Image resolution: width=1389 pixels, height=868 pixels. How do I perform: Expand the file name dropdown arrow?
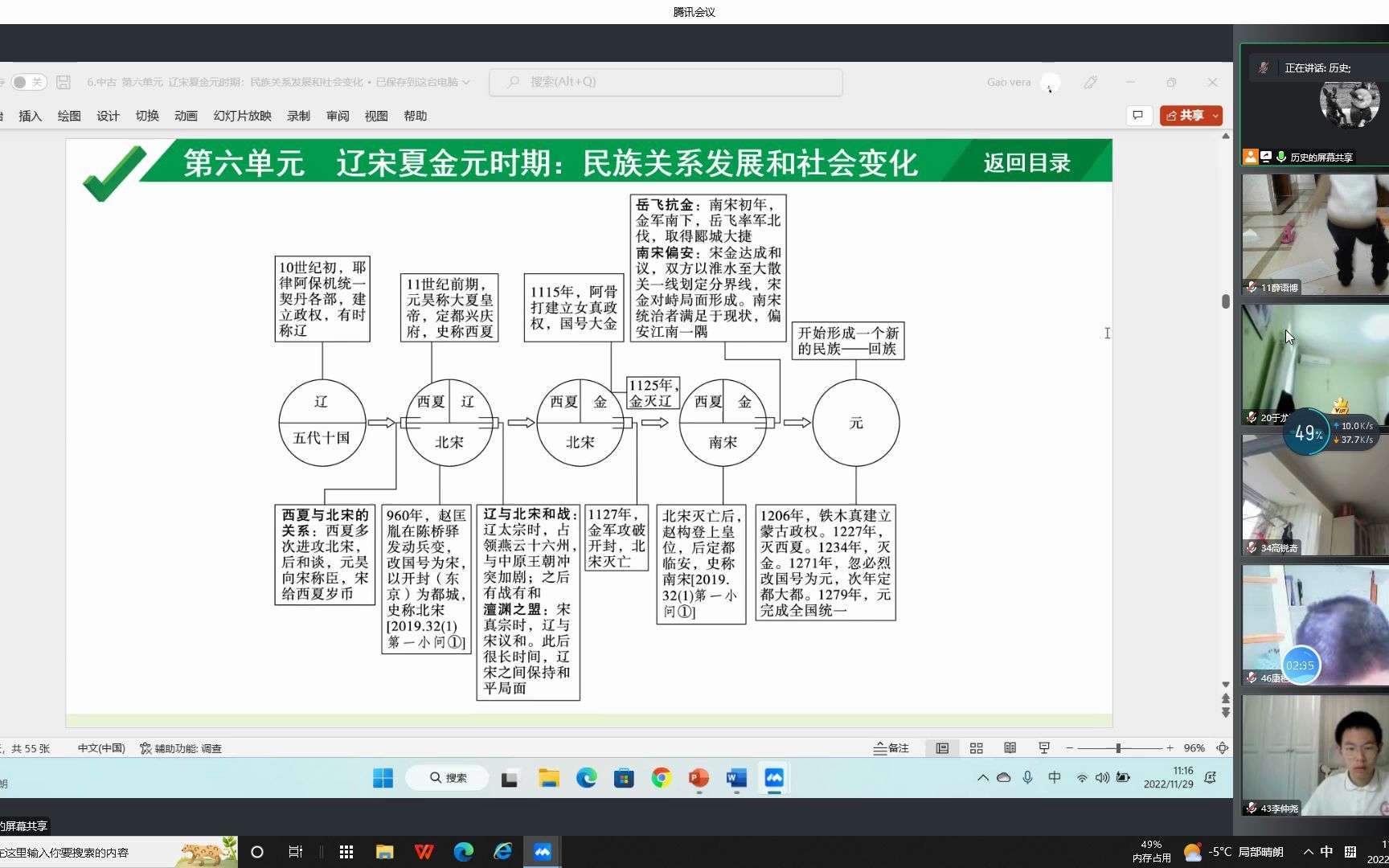point(466,82)
